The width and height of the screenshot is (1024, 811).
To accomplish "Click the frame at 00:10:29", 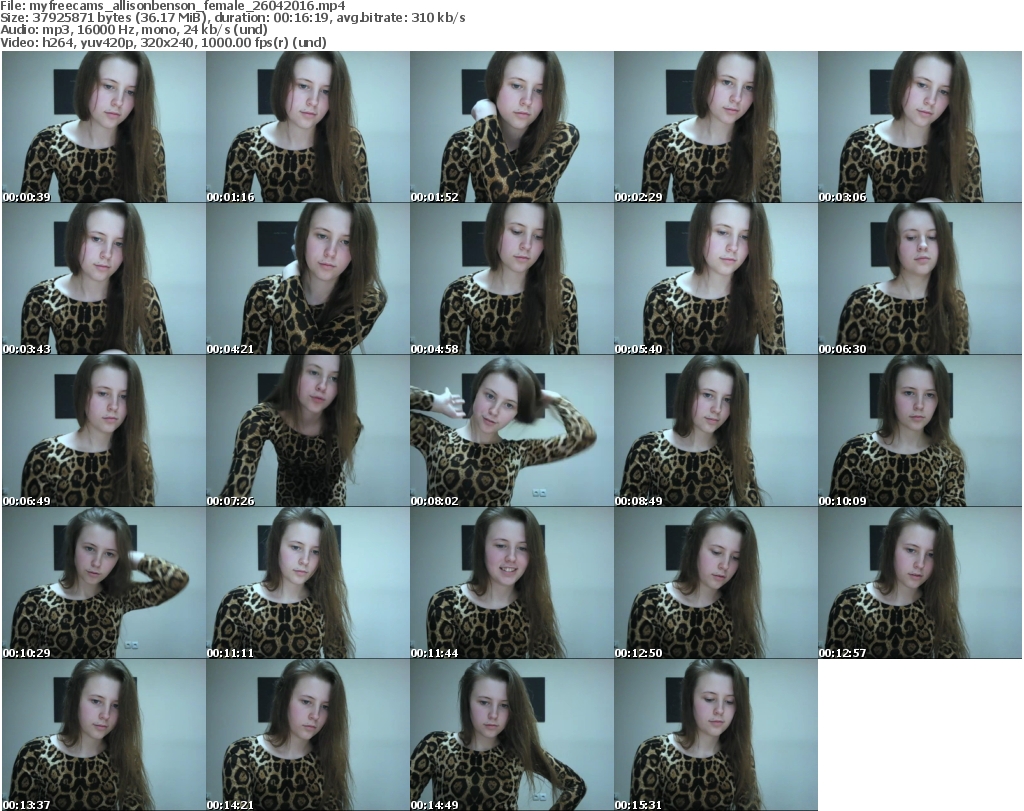I will pos(104,583).
